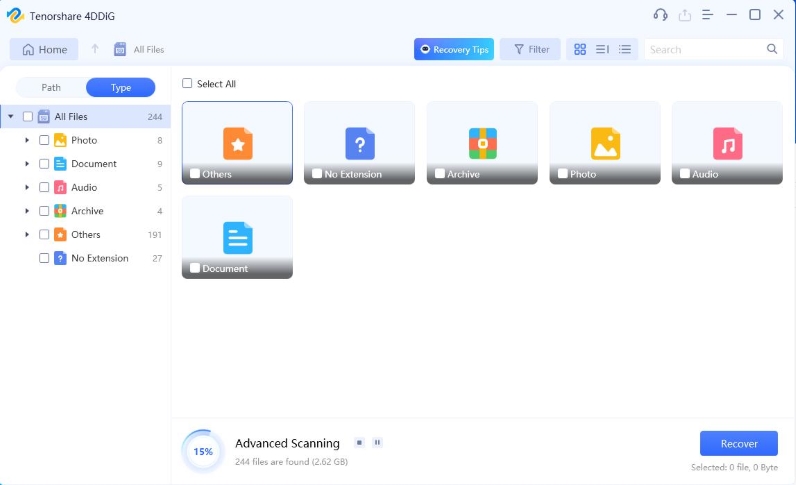Open the hamburger menu icon
This screenshot has width=796, height=485.
pyautogui.click(x=707, y=15)
